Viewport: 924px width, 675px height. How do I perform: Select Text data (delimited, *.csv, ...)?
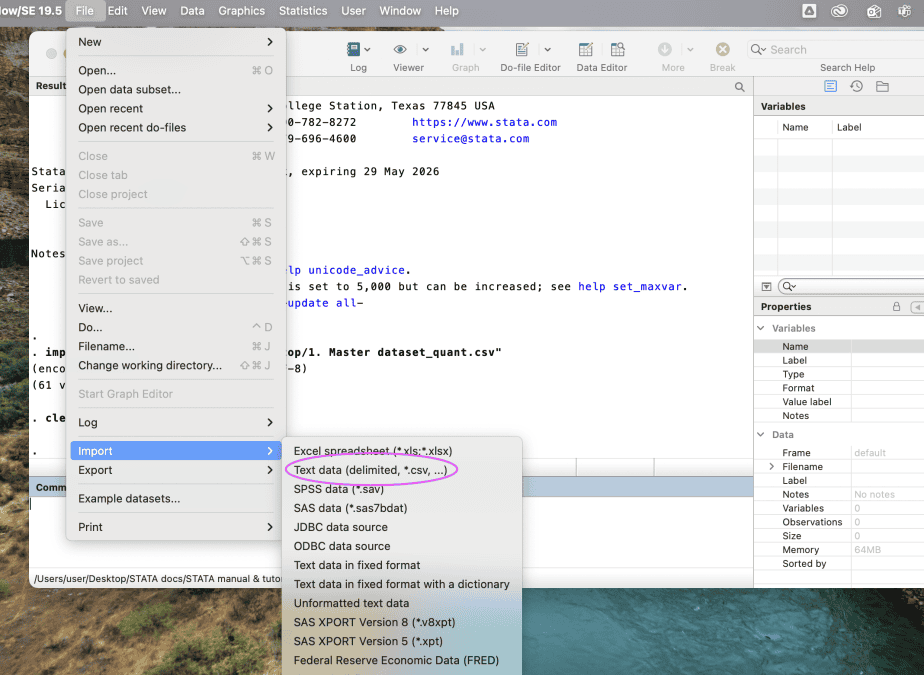pos(370,470)
